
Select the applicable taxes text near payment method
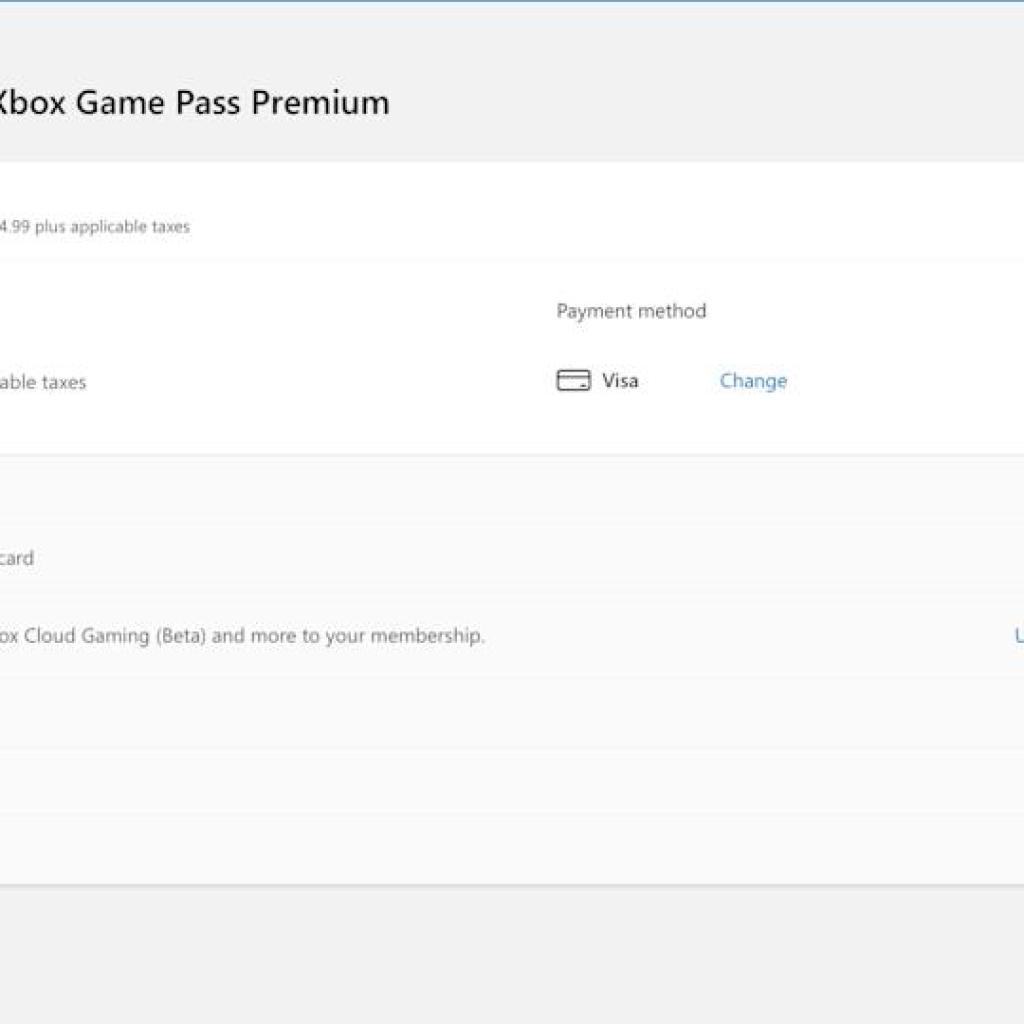point(43,382)
